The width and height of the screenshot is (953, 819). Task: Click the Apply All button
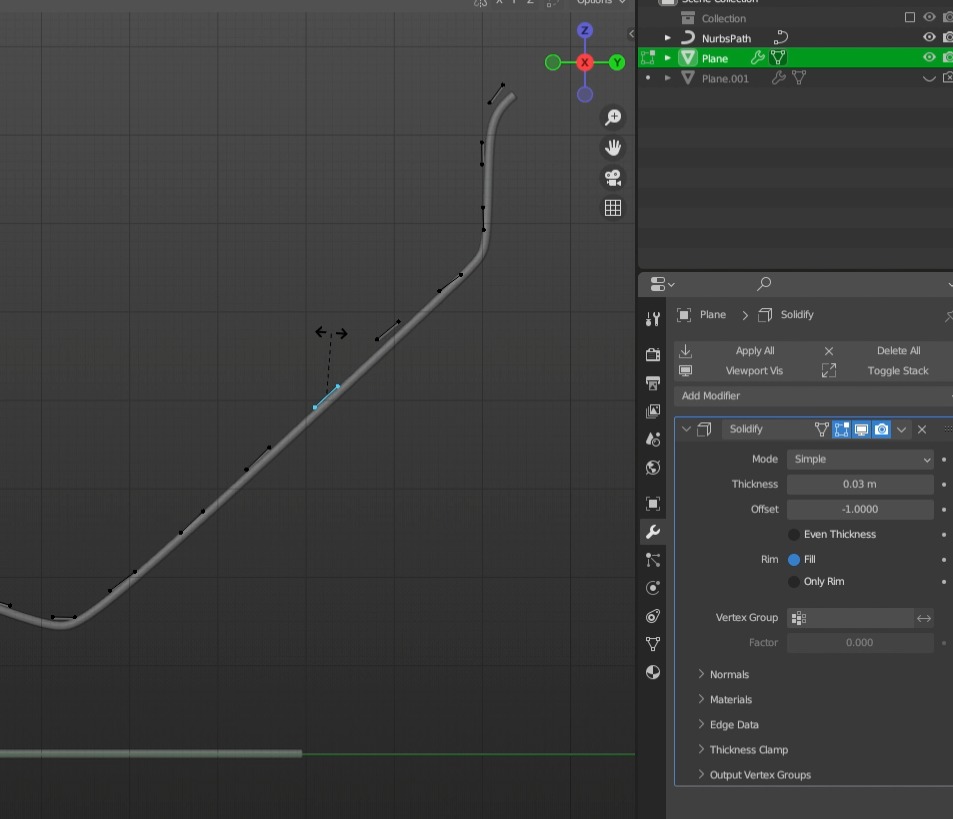pyautogui.click(x=754, y=351)
